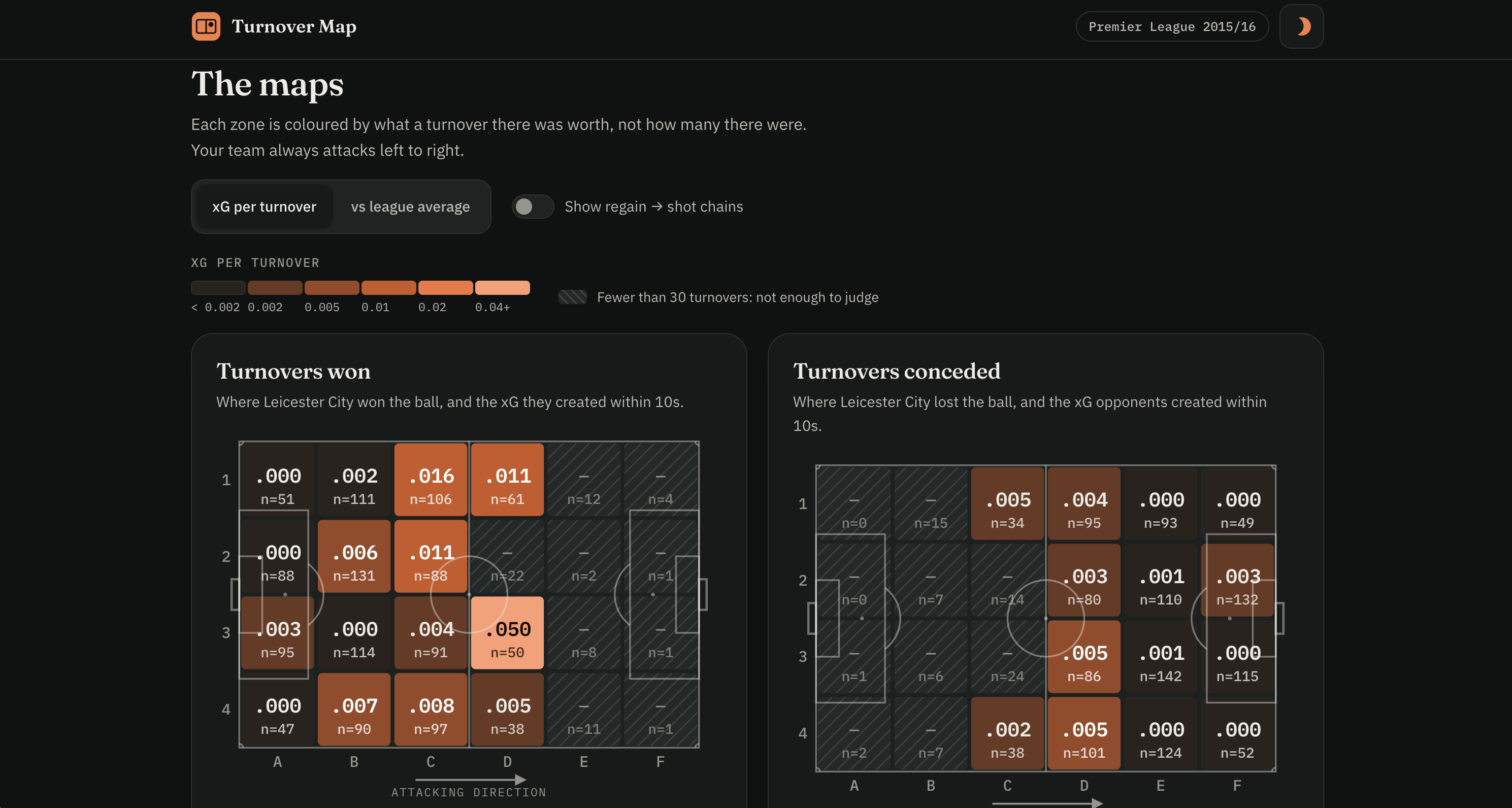Click the hatched n=15 zone in Turnovers conceded
The width and height of the screenshot is (1512, 808).
(x=931, y=503)
